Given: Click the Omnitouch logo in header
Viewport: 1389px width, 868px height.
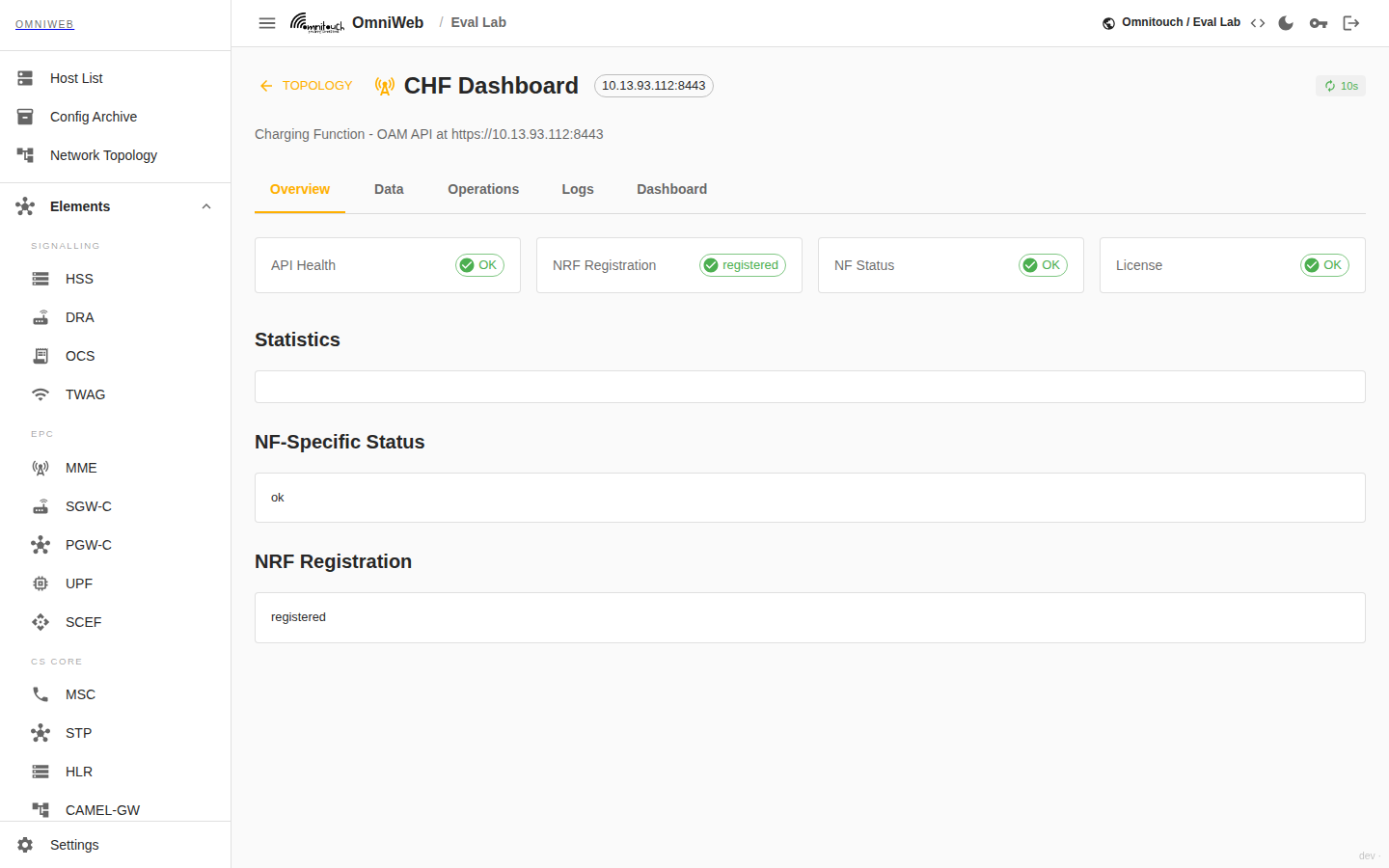Looking at the screenshot, I should coord(317,23).
